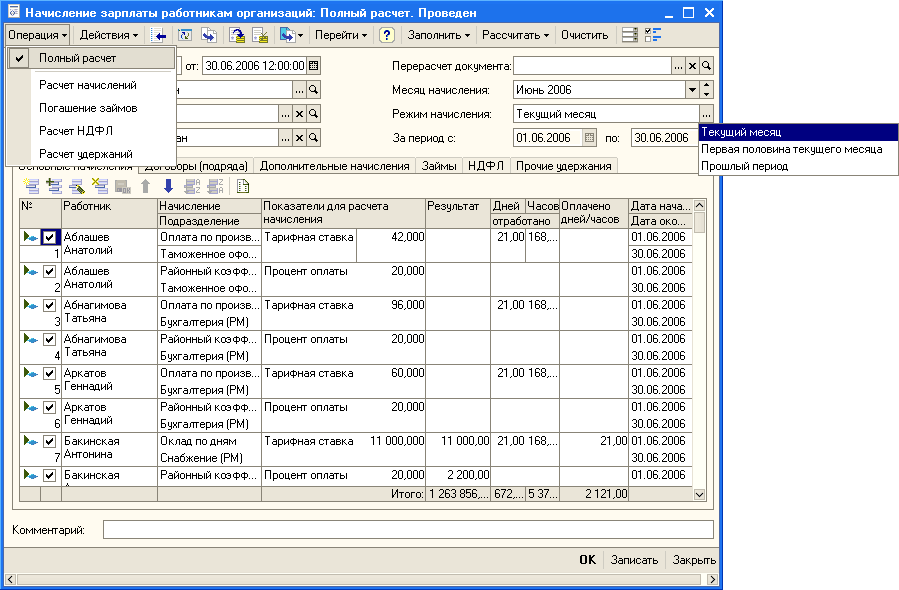Click into the Комментарий text field
The width and height of the screenshot is (899, 590).
coord(408,529)
